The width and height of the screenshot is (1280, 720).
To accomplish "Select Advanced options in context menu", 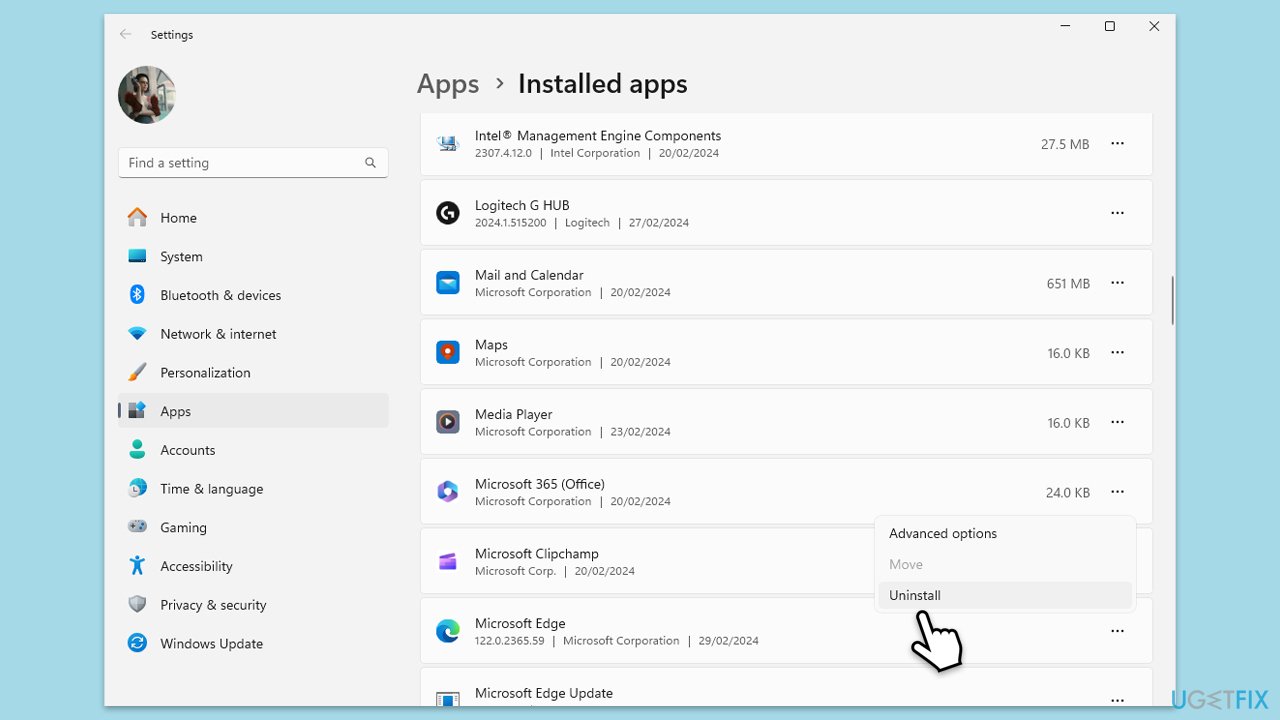I will (942, 534).
